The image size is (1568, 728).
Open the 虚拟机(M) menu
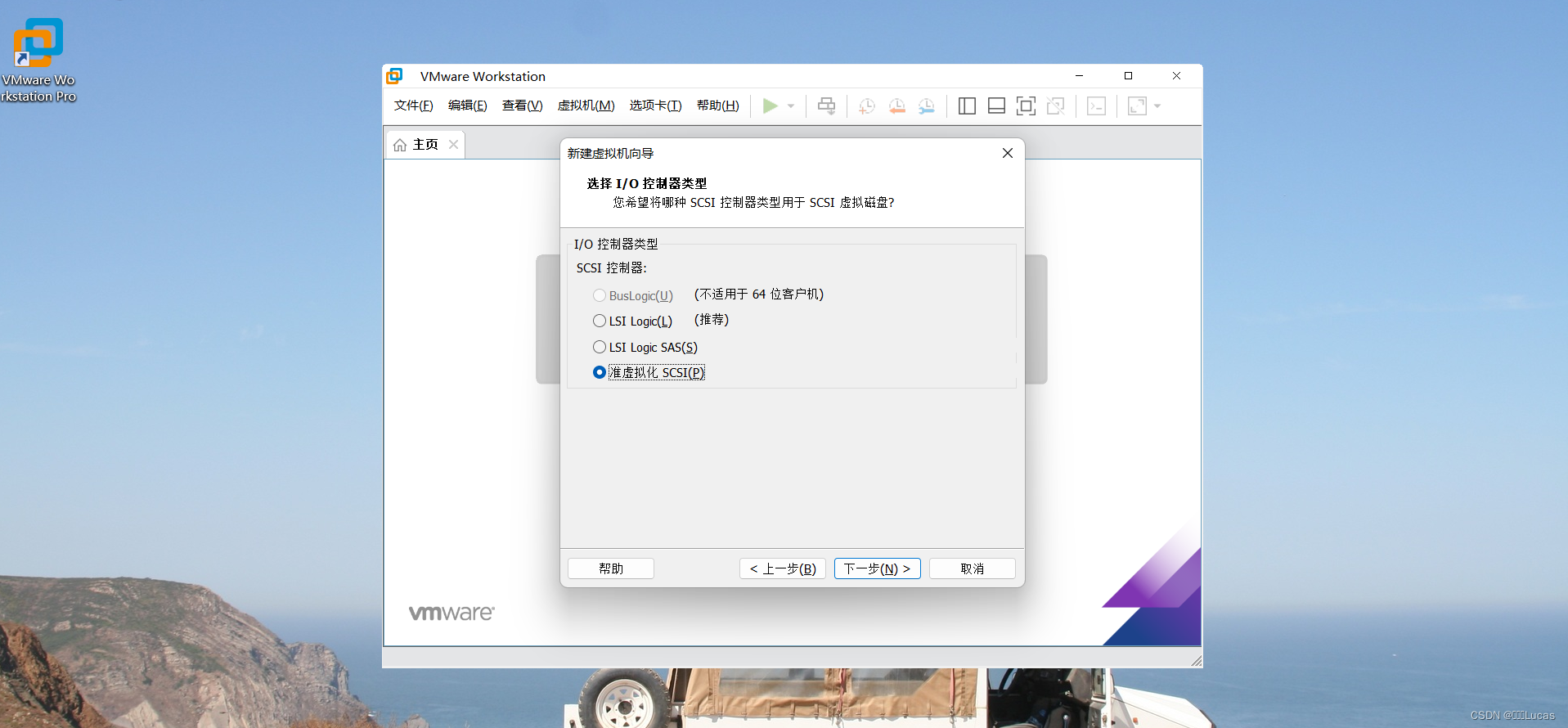(x=586, y=106)
